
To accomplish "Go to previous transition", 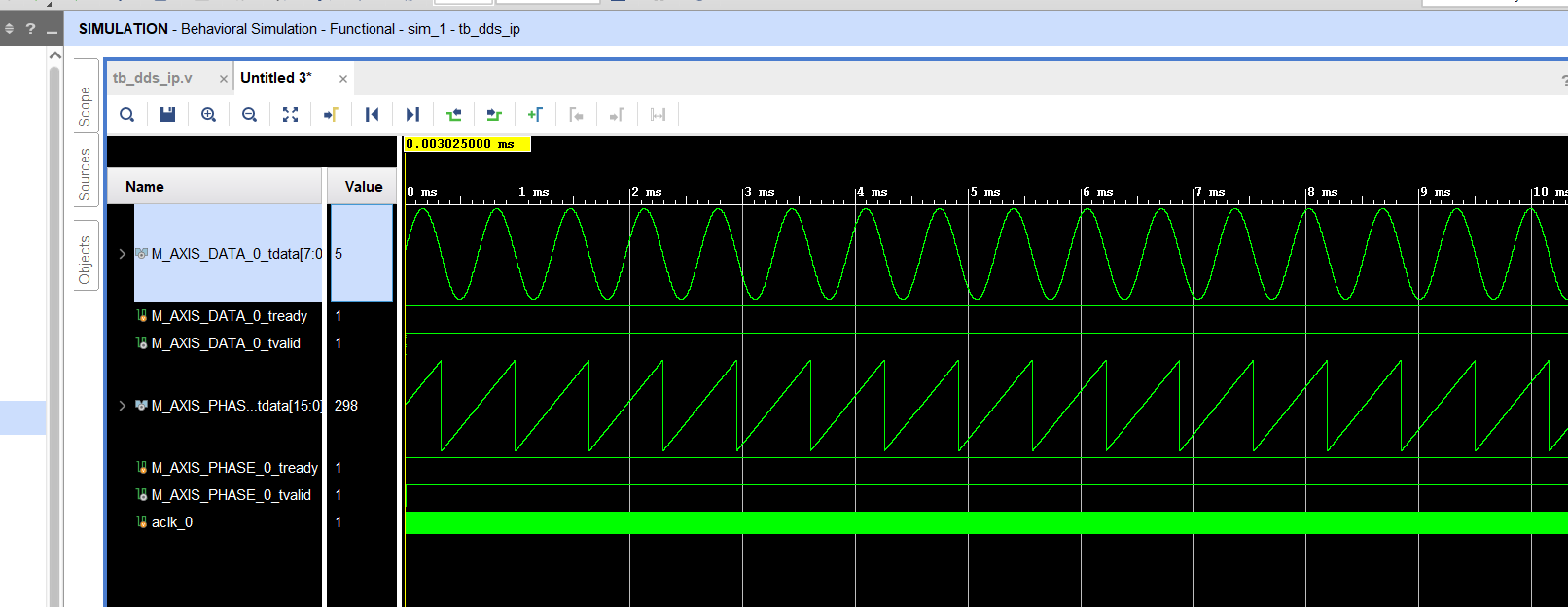I will tap(453, 115).
